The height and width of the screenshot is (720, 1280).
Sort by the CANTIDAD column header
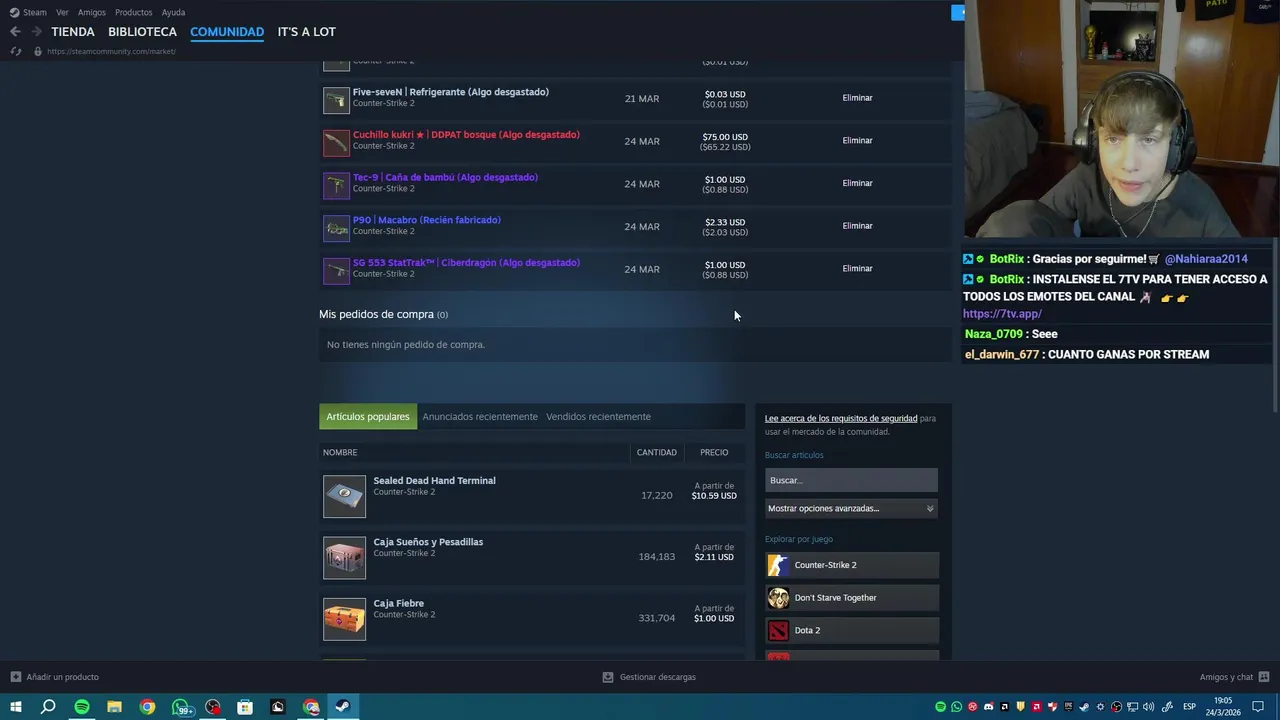657,453
